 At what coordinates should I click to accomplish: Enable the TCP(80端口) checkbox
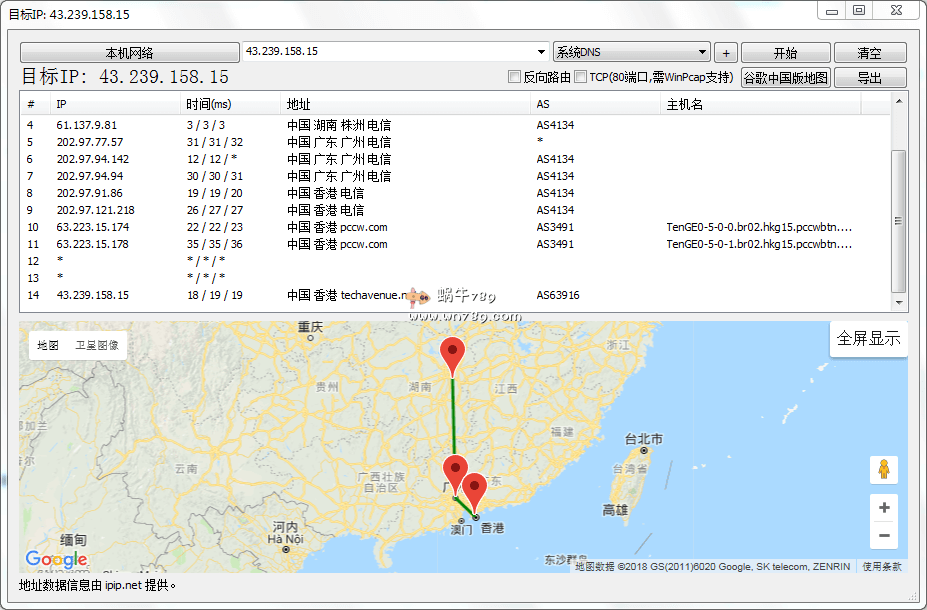(578, 76)
